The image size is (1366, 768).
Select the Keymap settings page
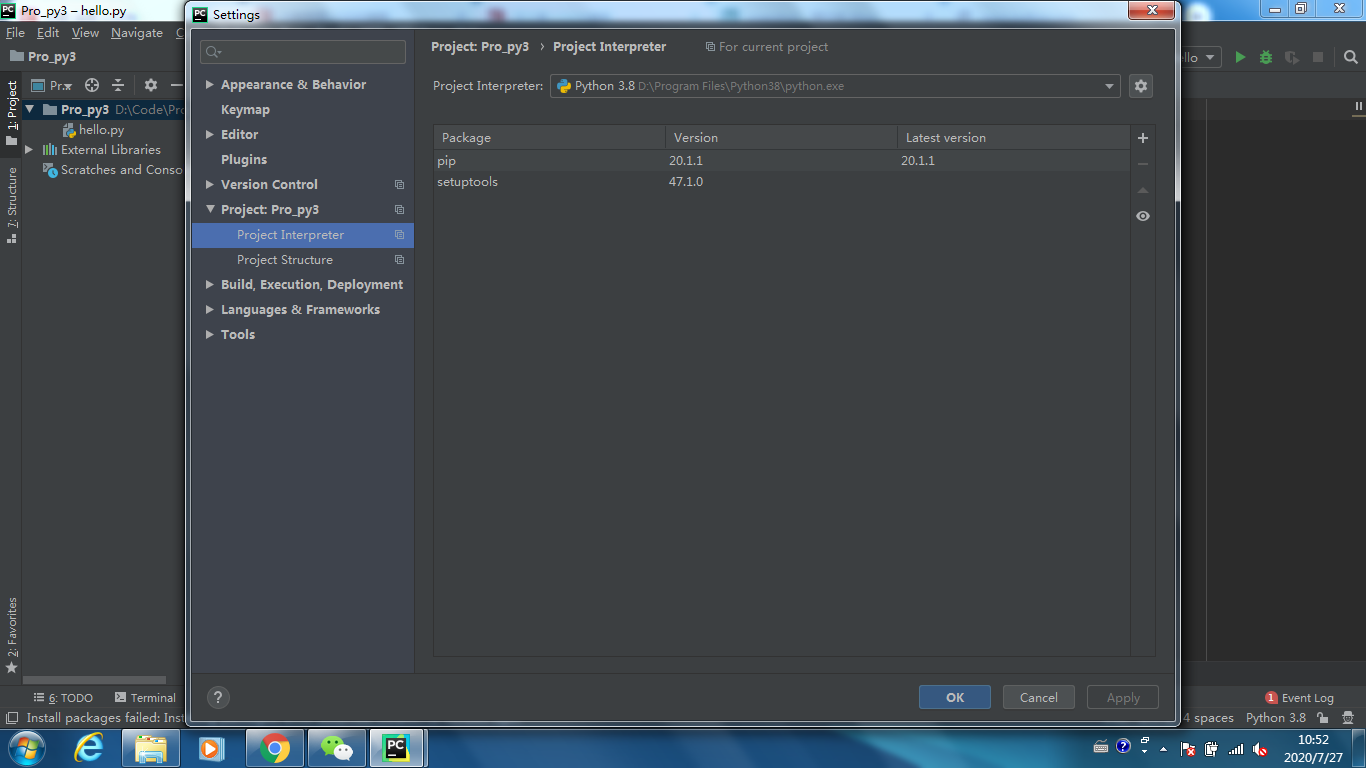tap(245, 110)
